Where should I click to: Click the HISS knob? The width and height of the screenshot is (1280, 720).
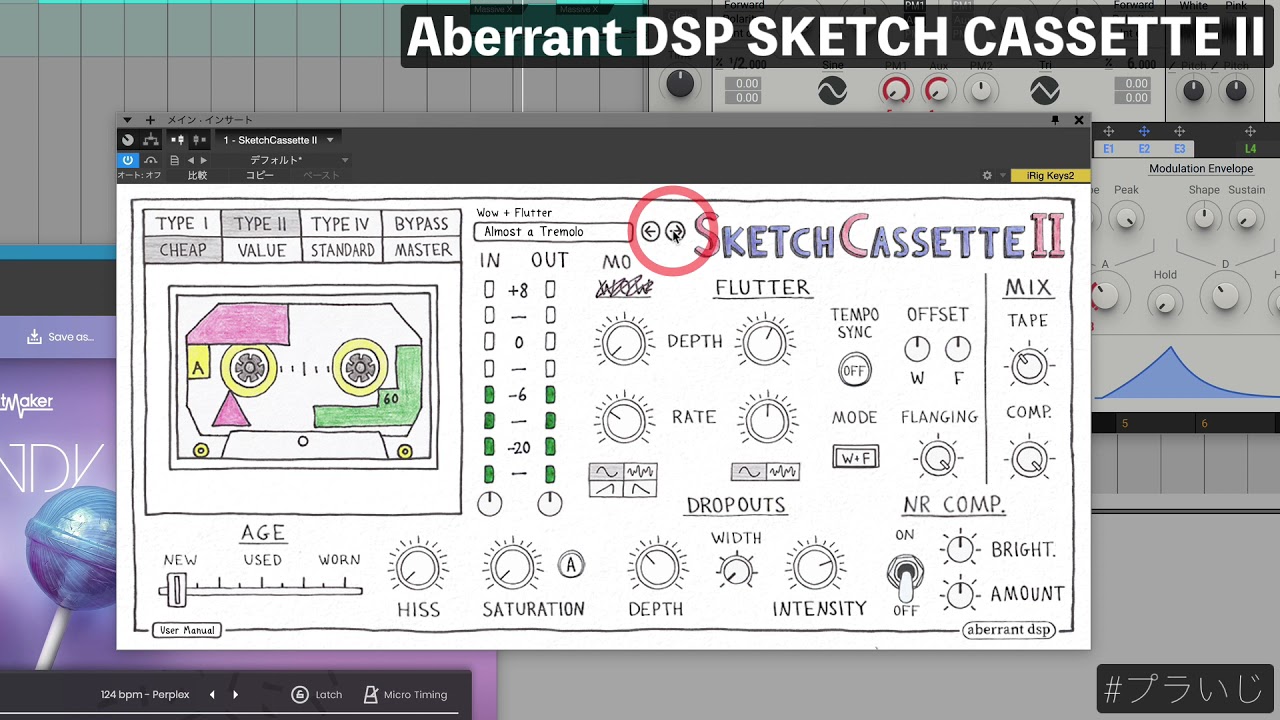417,568
